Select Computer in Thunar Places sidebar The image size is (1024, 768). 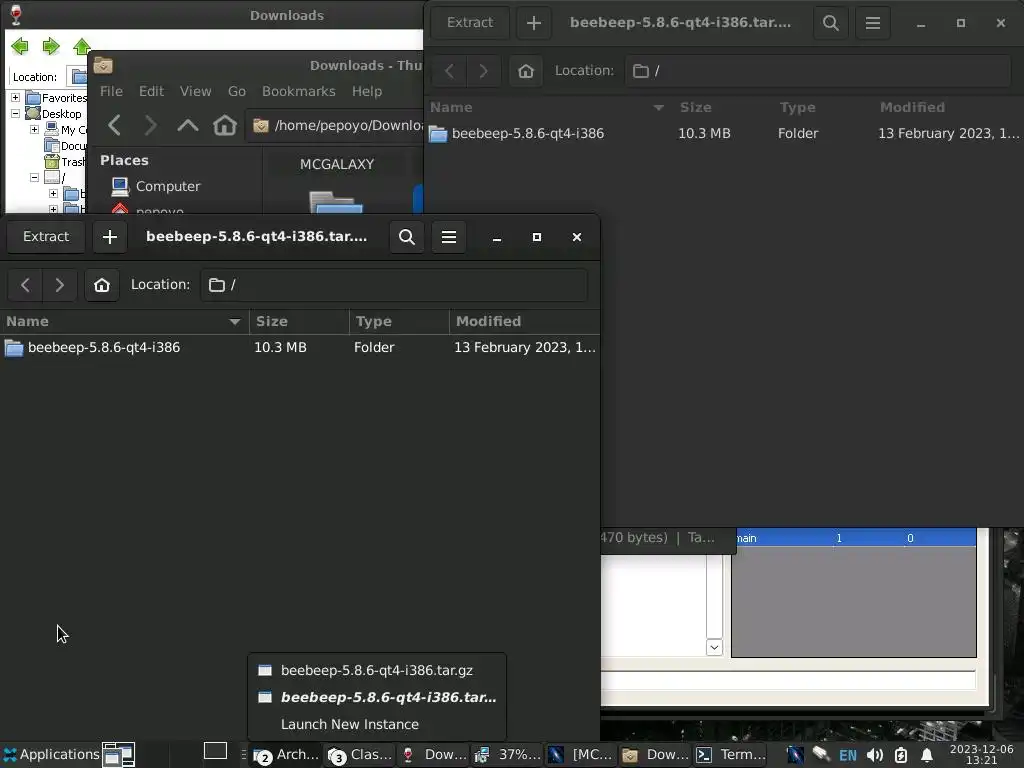[x=155, y=187]
